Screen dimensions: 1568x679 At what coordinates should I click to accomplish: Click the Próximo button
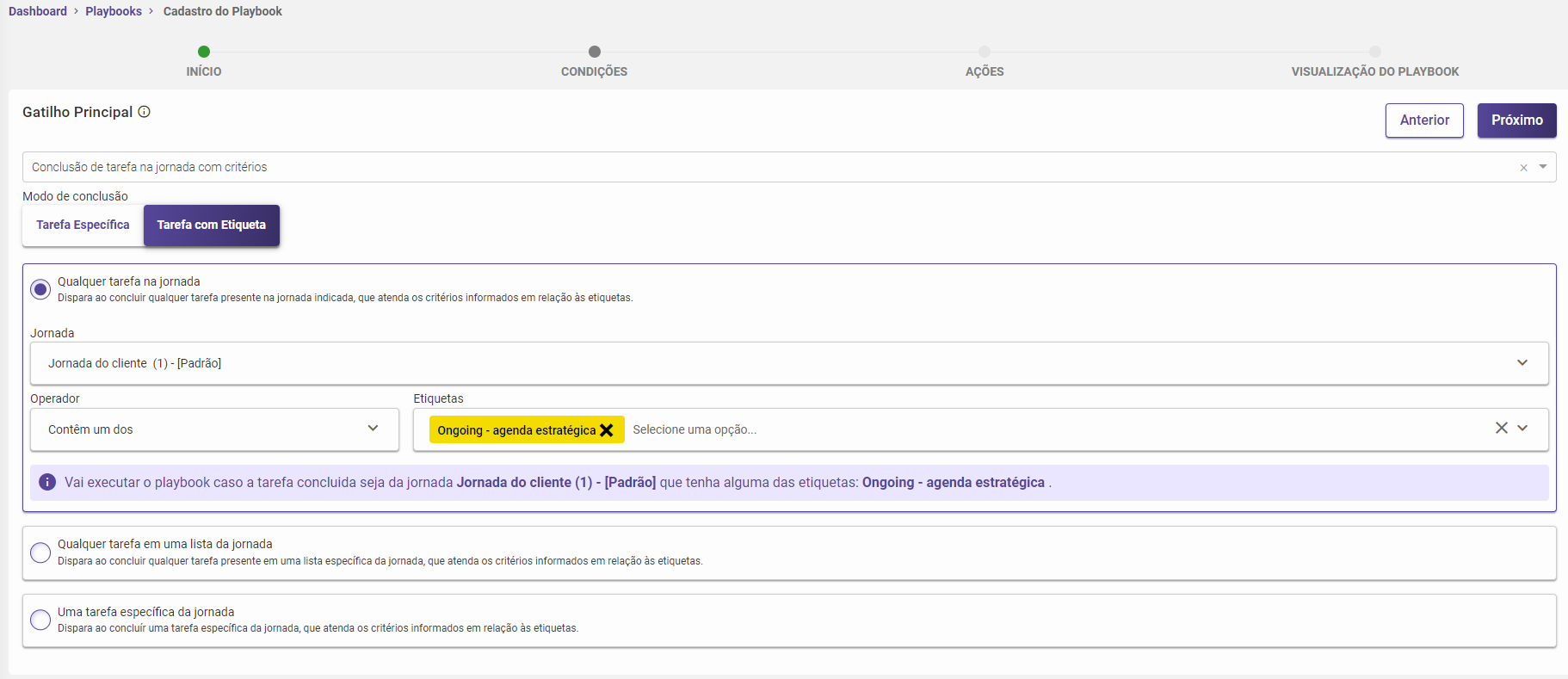click(1516, 120)
